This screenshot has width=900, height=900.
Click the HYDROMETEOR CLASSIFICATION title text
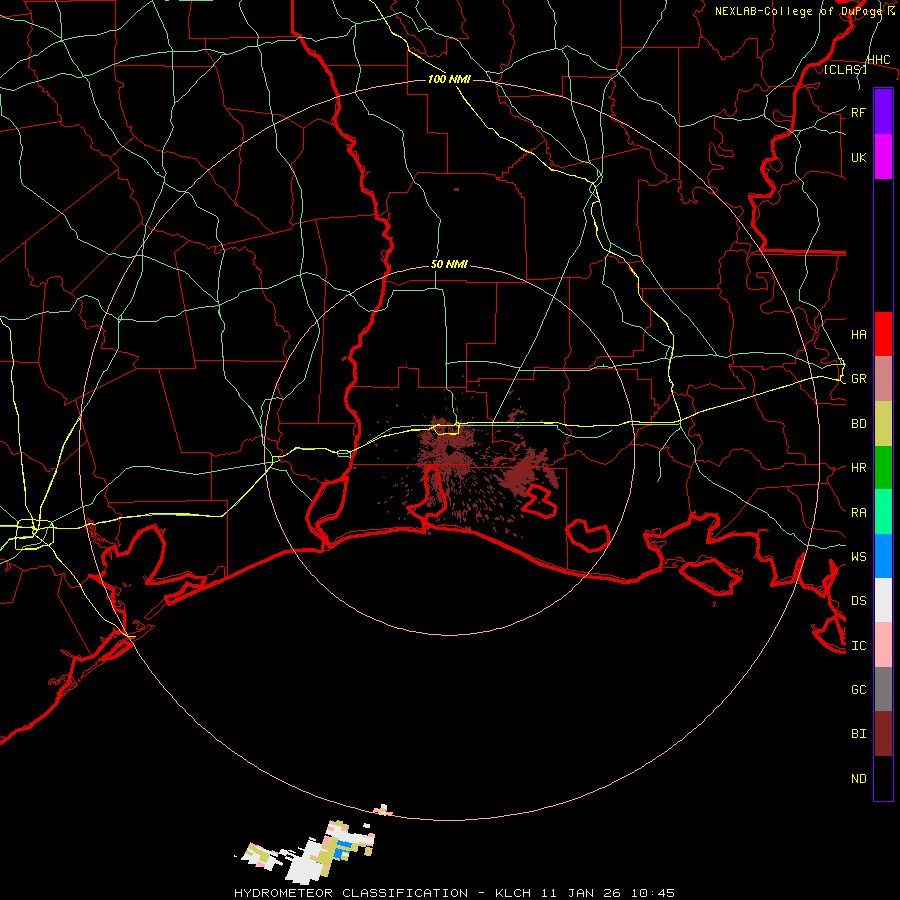(x=351, y=893)
